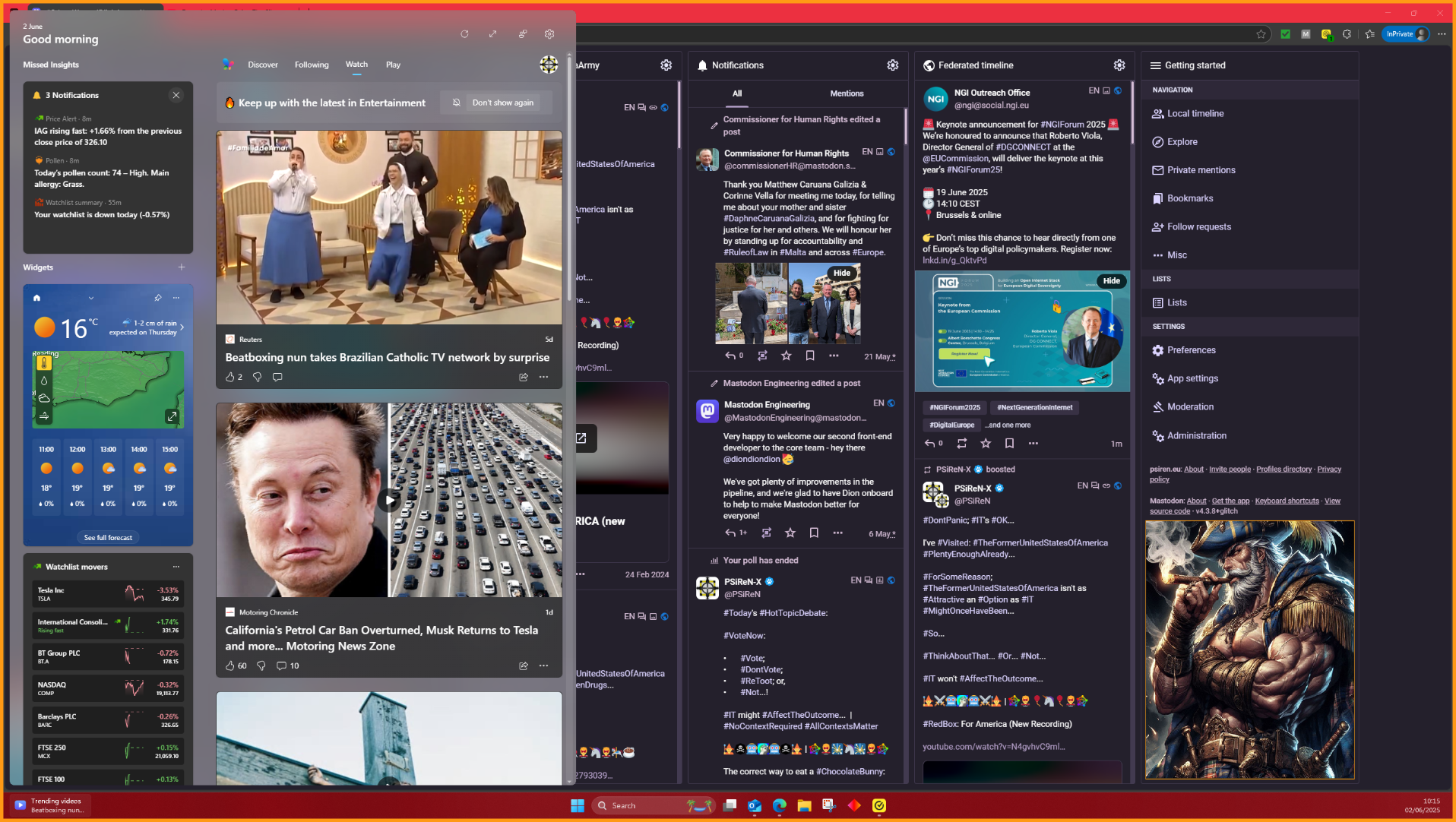Add a new widget with plus icon
This screenshot has width=1456, height=822.
click(x=182, y=267)
